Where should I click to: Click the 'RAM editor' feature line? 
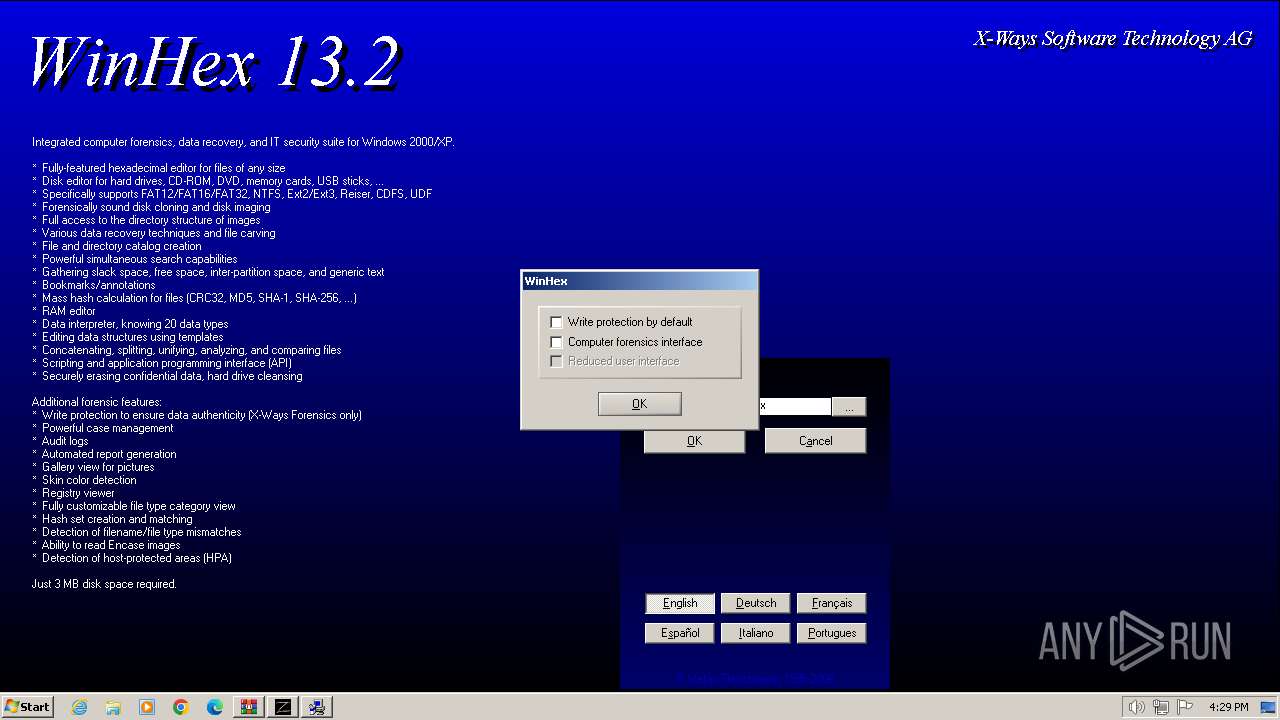pyautogui.click(x=69, y=311)
